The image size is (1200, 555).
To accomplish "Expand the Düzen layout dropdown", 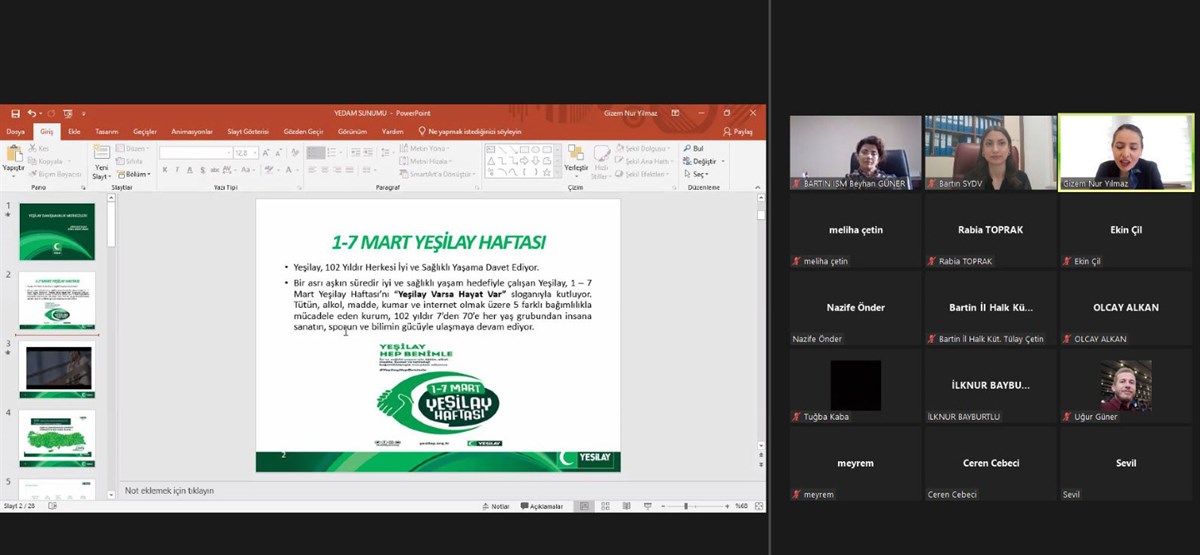I will [132, 148].
